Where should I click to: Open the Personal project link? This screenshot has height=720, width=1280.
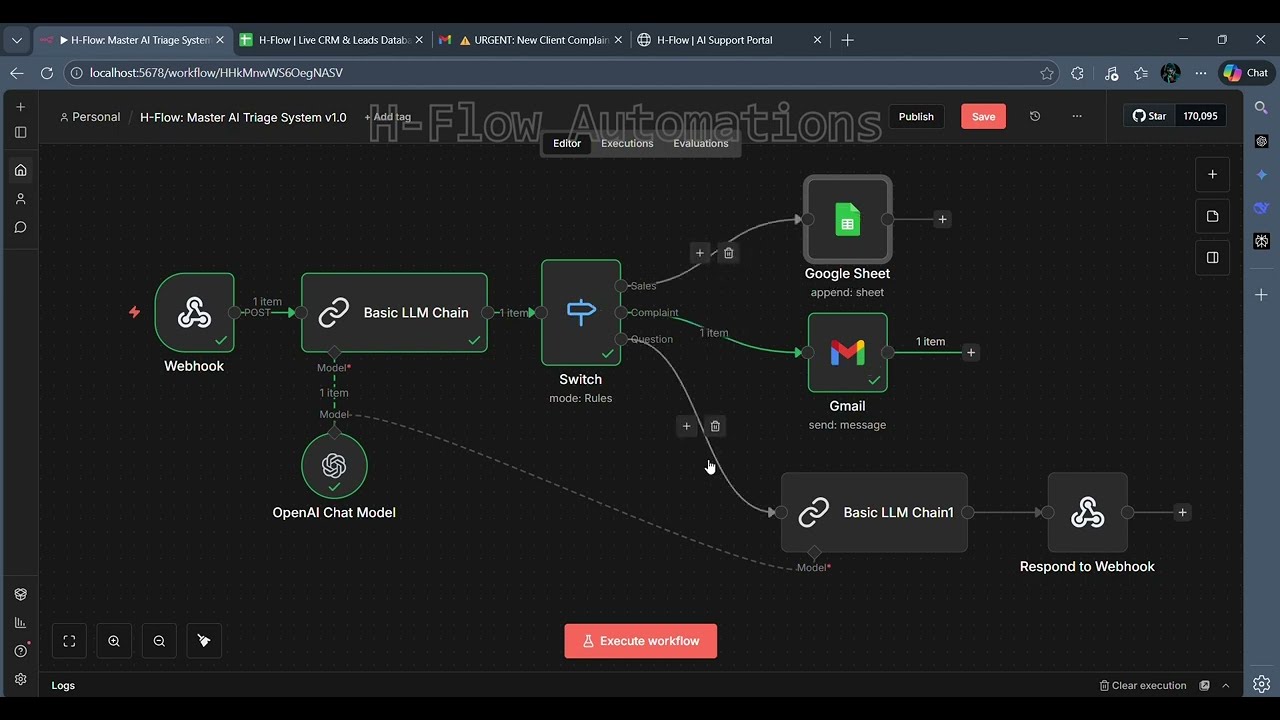click(x=90, y=117)
